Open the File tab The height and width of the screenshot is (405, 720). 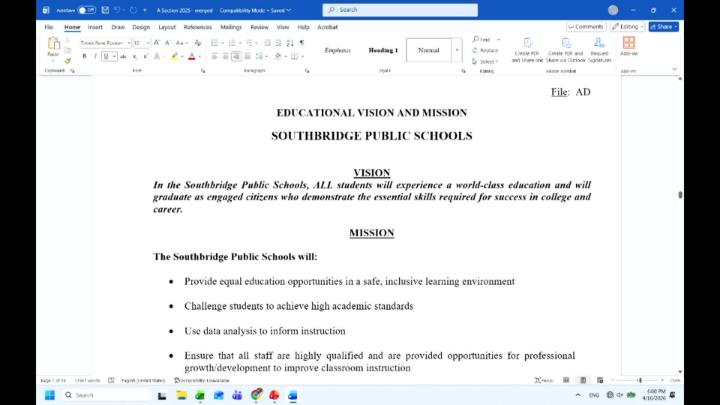(49, 27)
